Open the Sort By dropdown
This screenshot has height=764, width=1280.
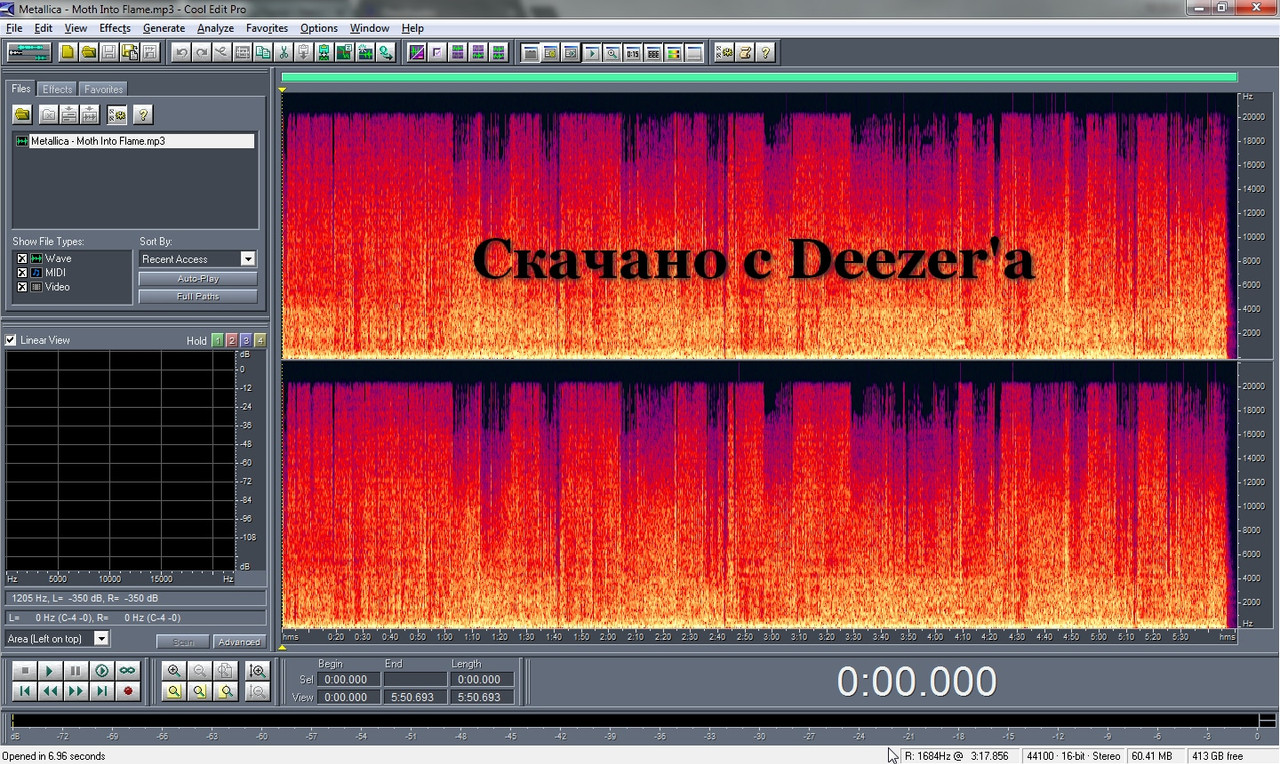[x=248, y=259]
